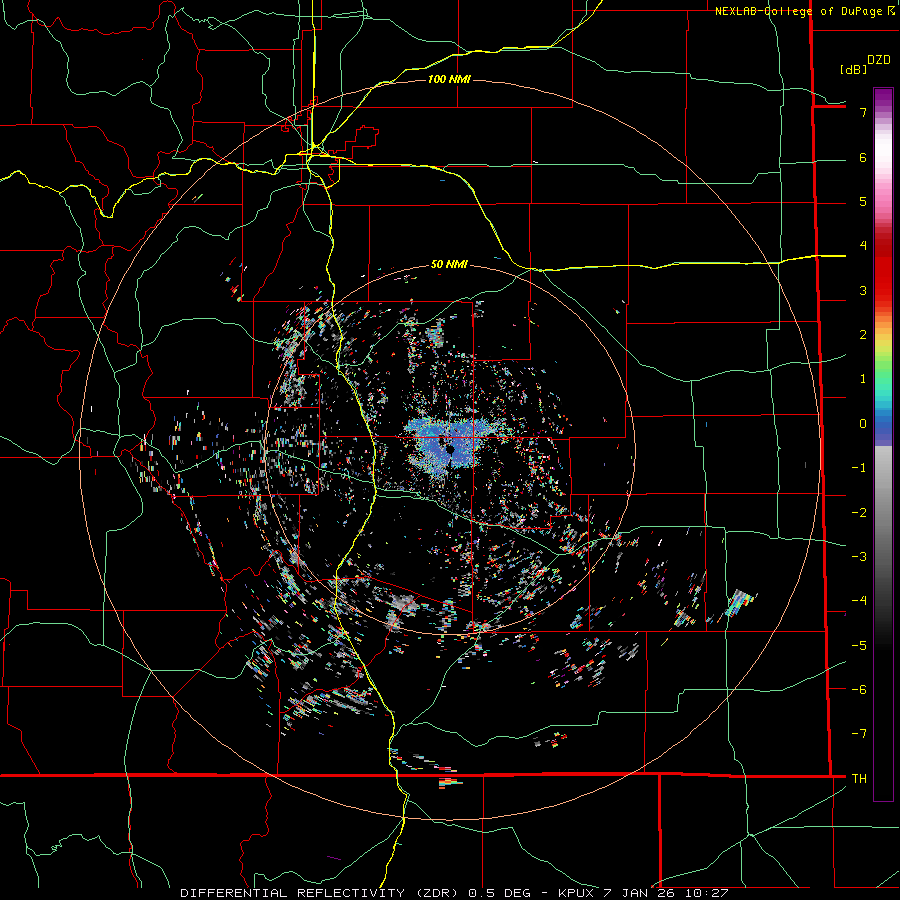Click the "50 NMI" range ring label
Image resolution: width=900 pixels, height=900 pixels.
point(449,264)
